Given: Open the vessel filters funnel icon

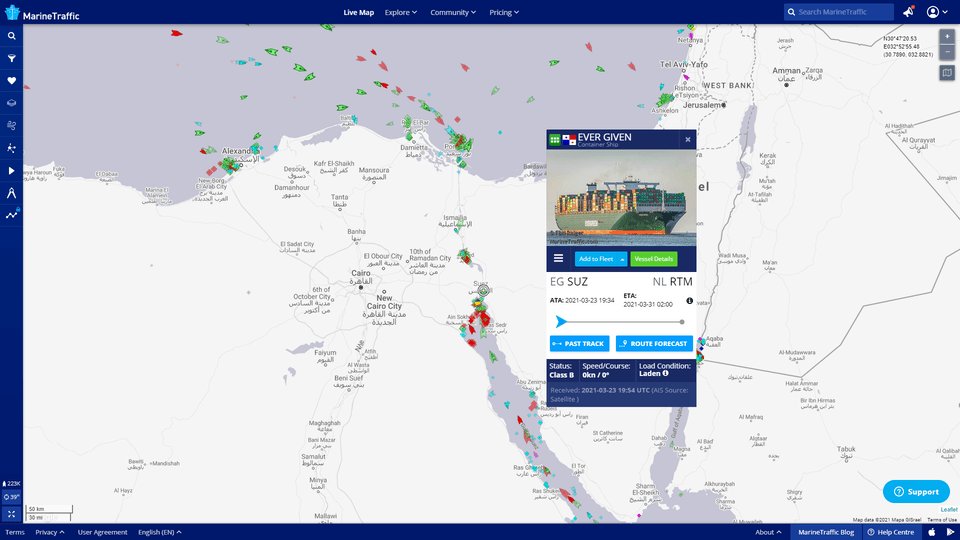Looking at the screenshot, I should tap(11, 58).
